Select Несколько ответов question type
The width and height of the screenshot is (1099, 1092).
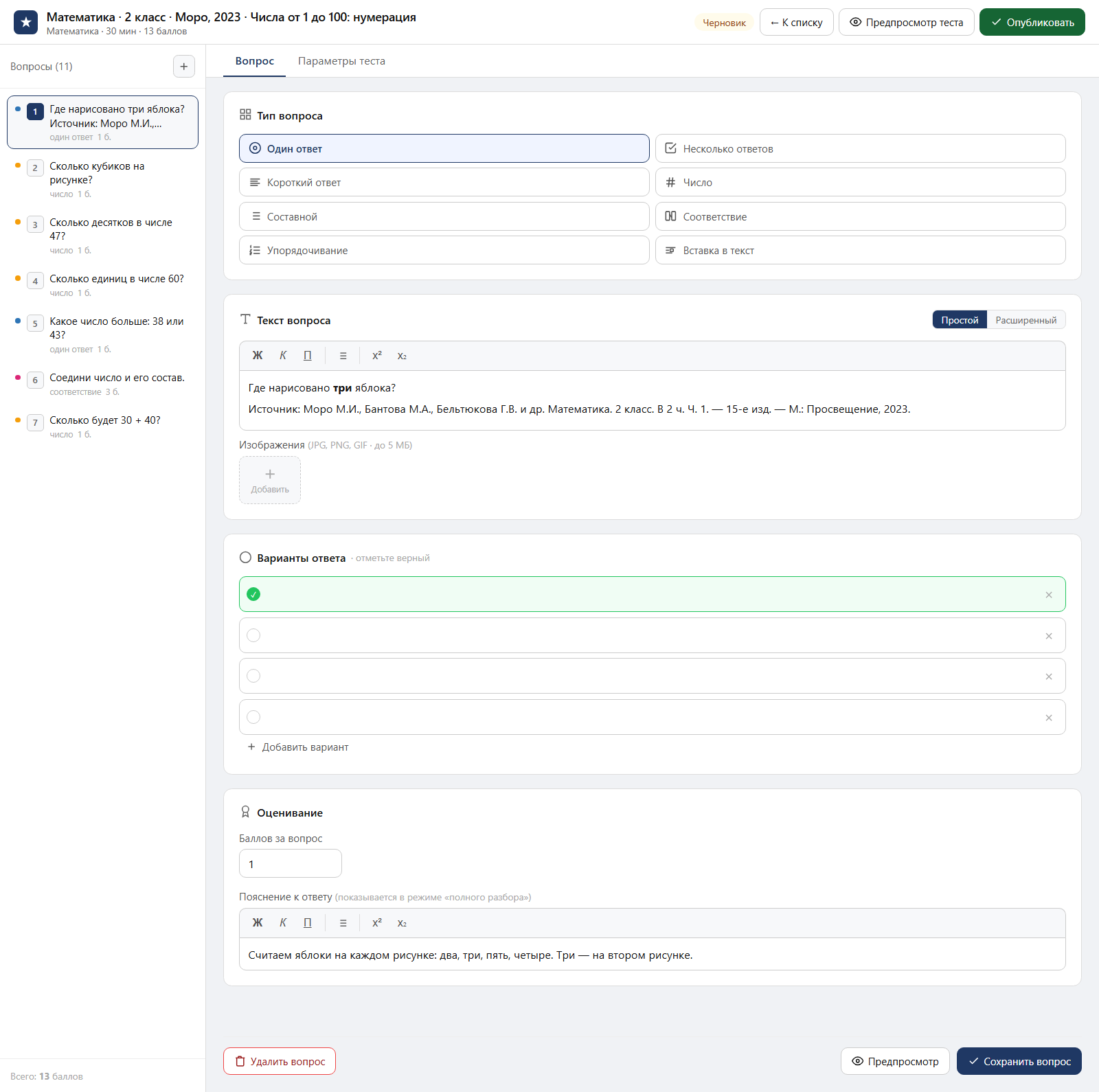coord(860,148)
